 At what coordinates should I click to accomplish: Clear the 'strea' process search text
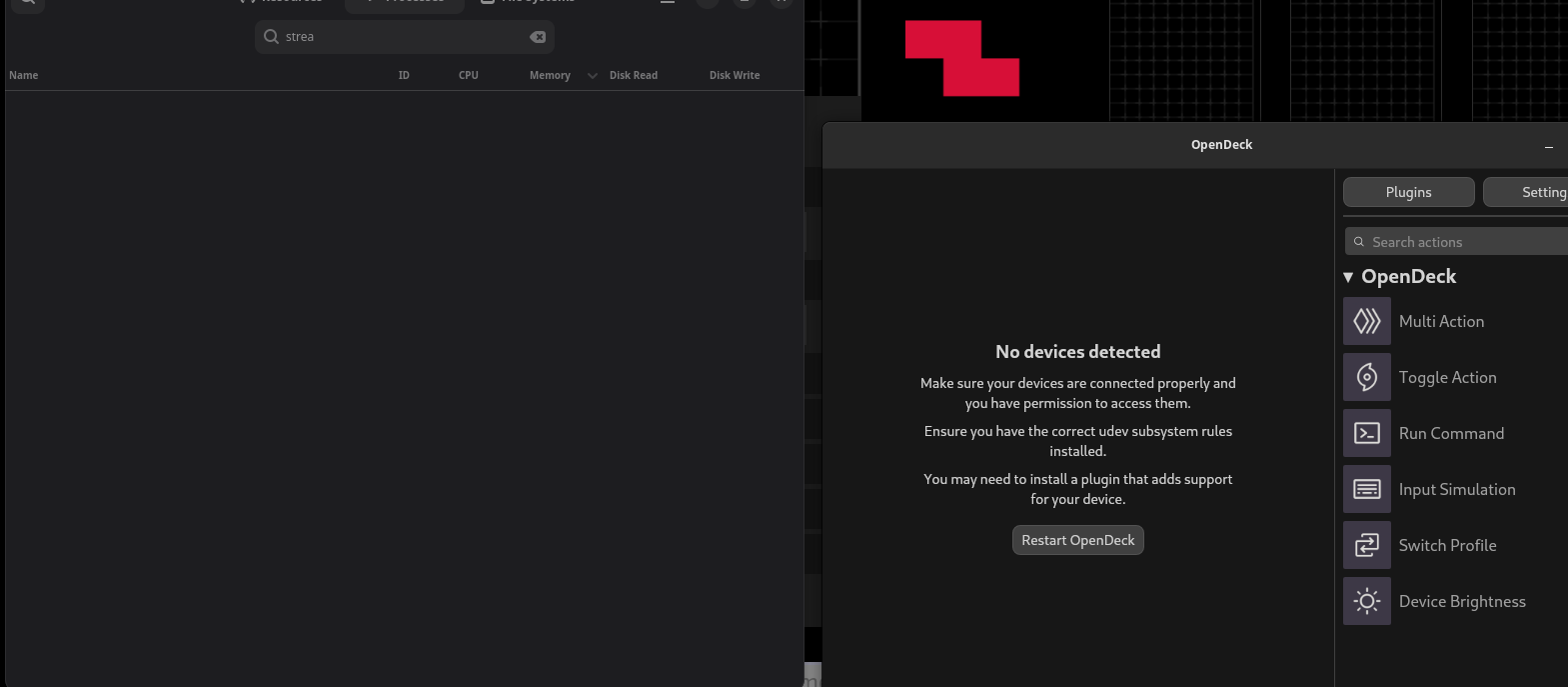click(538, 37)
